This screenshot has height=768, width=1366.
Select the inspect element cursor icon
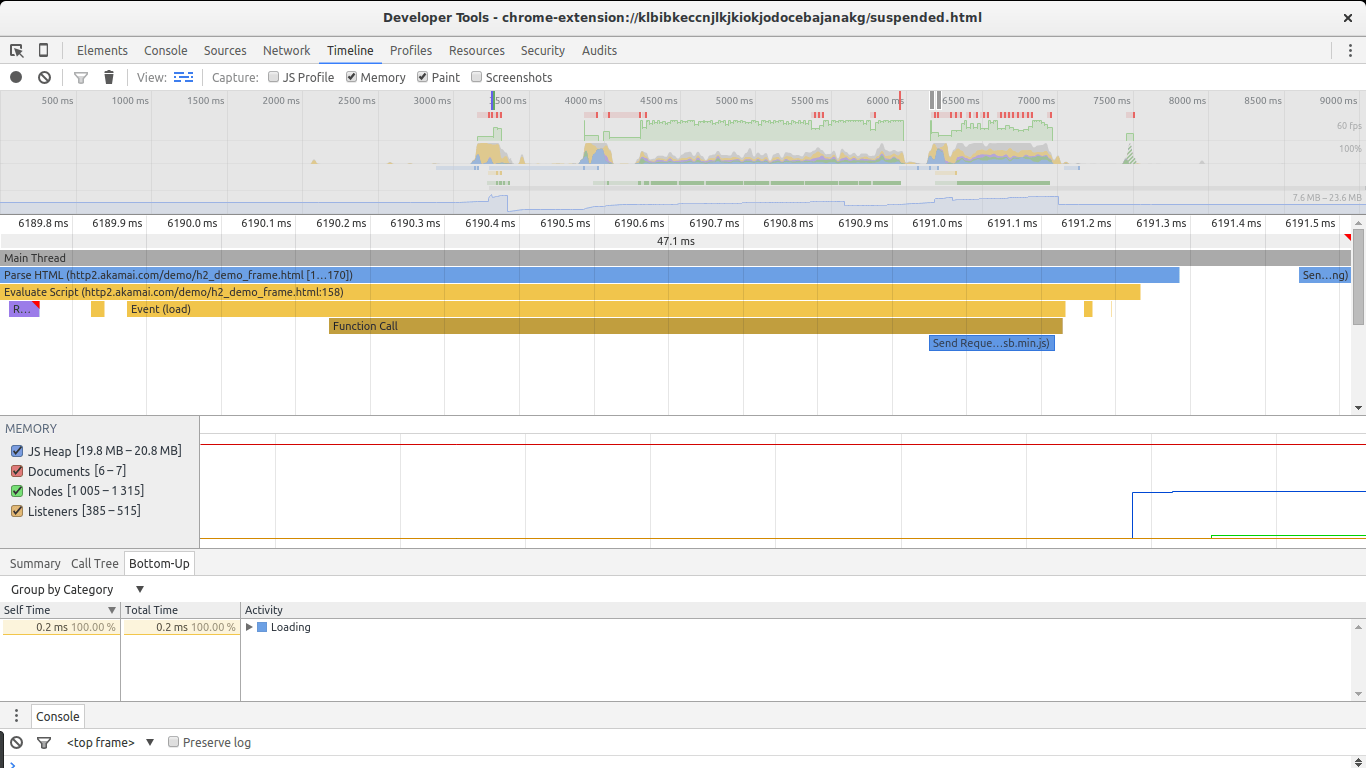(x=17, y=50)
